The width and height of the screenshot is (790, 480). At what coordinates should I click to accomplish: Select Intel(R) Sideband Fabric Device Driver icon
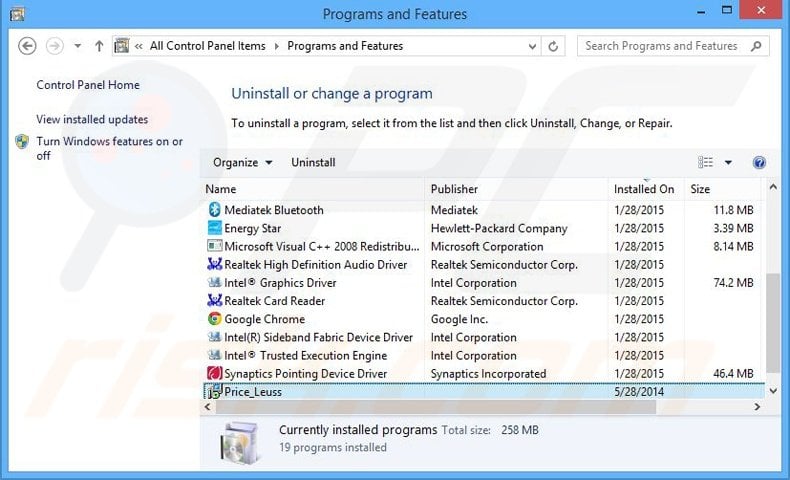coord(215,336)
